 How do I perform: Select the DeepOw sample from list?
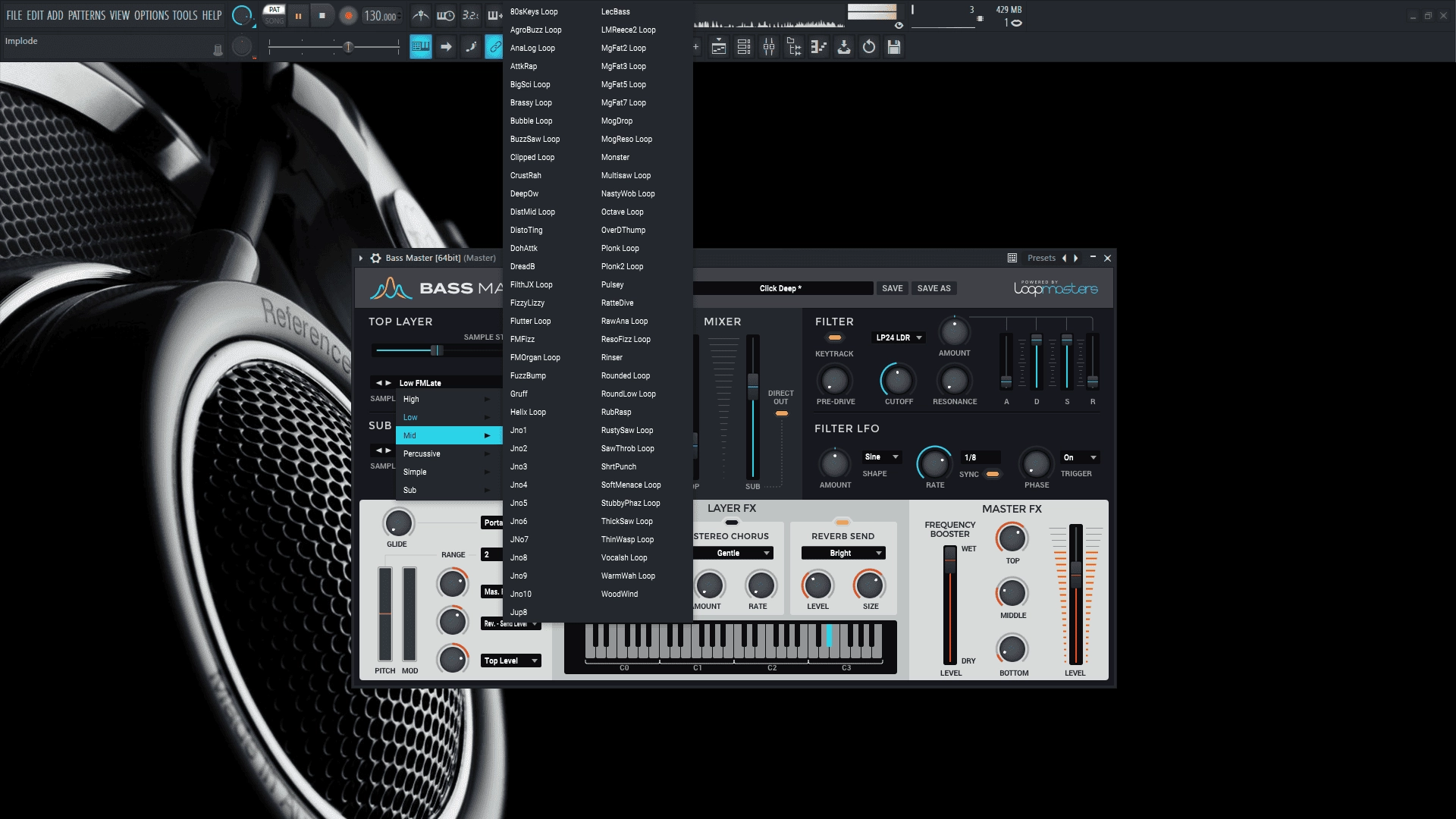[524, 193]
